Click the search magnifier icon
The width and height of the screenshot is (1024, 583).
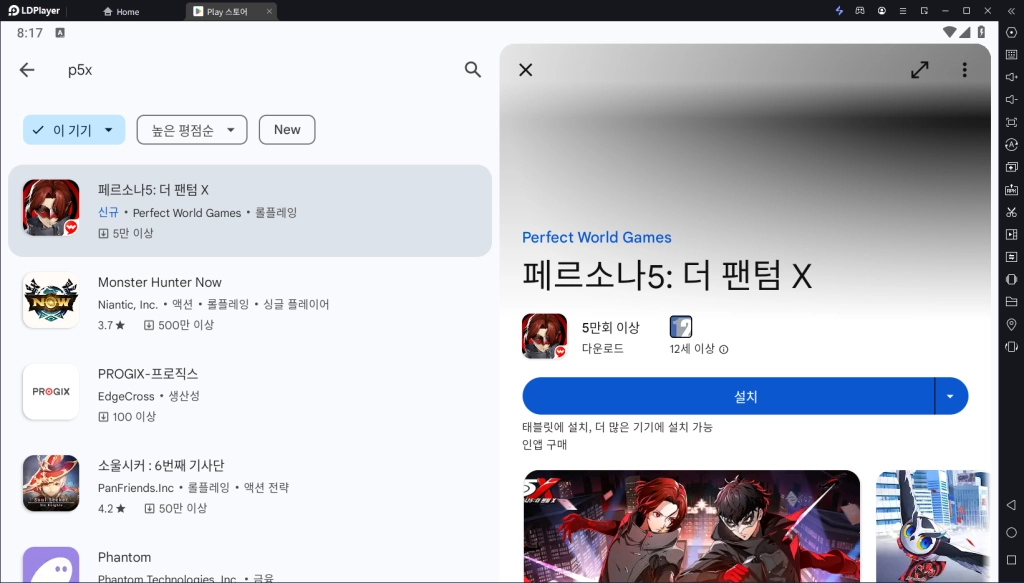(473, 69)
